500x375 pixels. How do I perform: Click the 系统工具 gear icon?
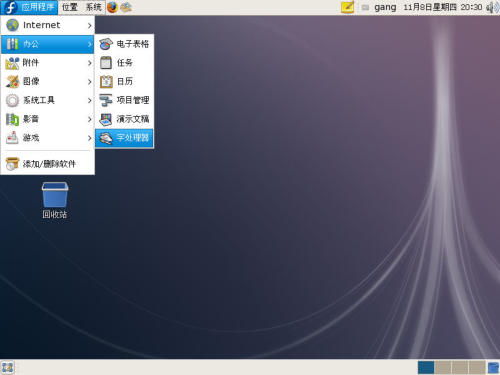[x=12, y=100]
